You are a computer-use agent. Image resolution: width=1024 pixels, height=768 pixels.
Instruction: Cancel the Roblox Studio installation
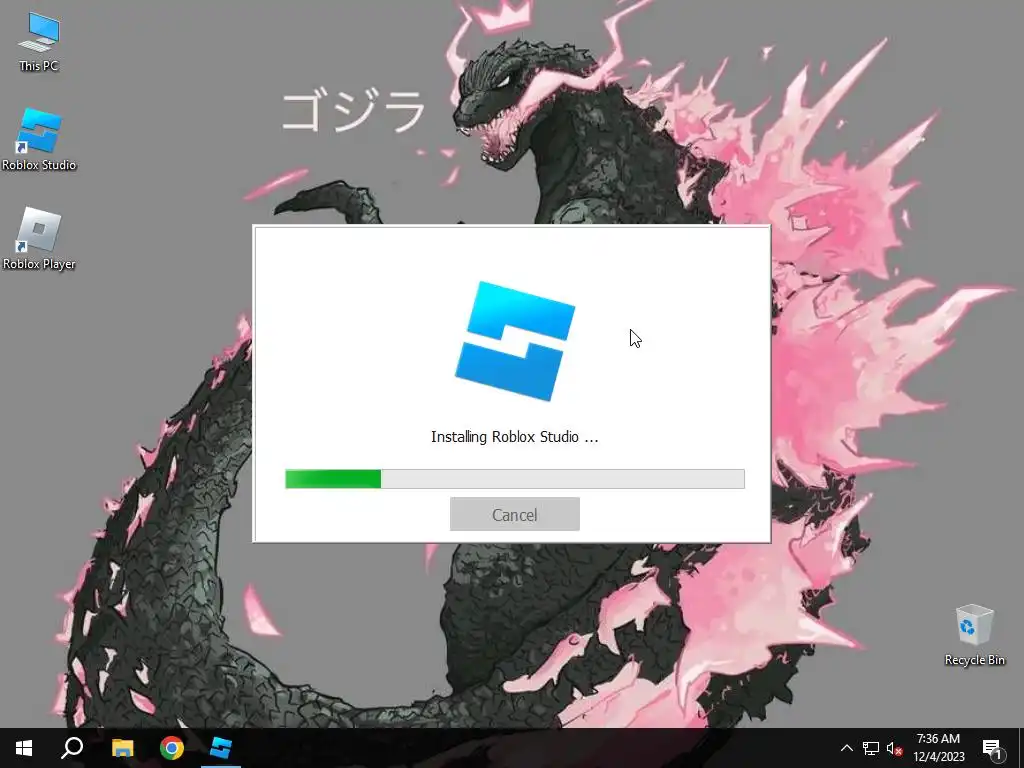tap(515, 514)
